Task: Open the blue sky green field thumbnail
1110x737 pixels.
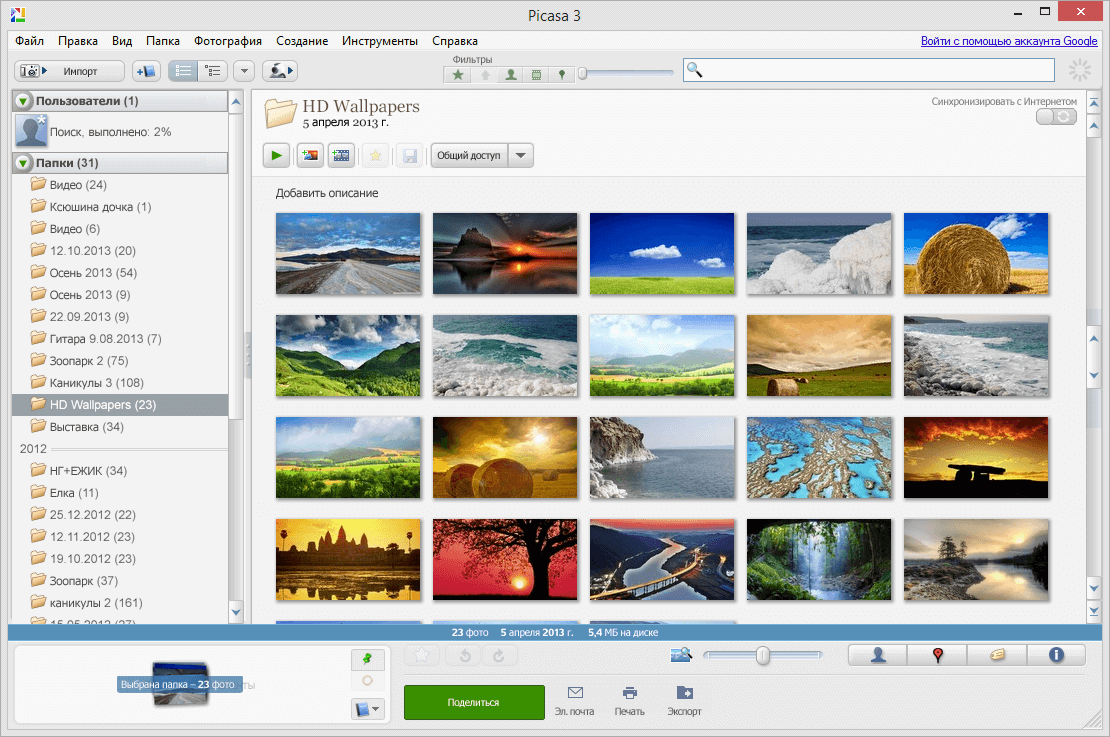Action: (662, 253)
